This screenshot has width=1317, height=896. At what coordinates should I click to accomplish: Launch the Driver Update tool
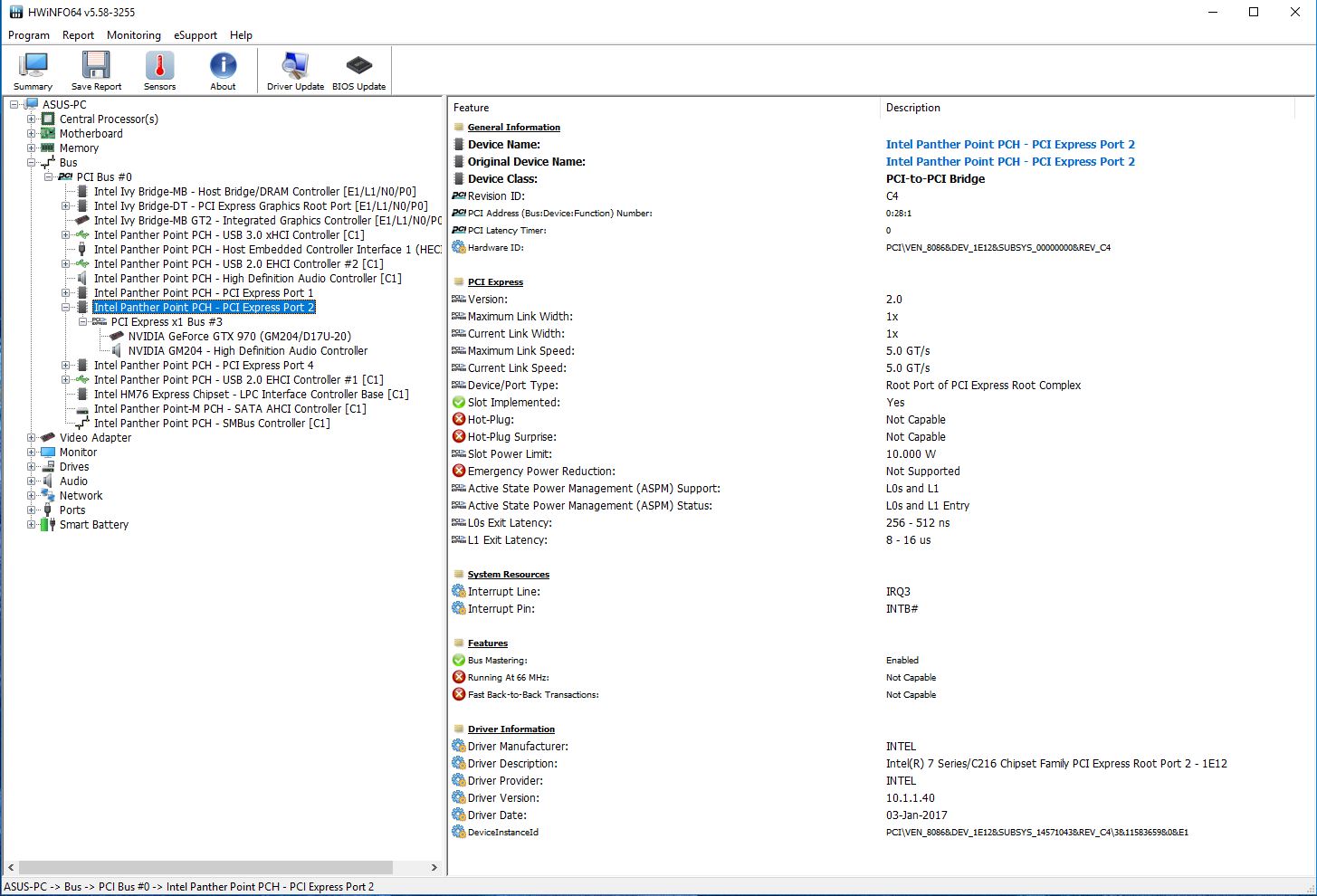coord(295,71)
